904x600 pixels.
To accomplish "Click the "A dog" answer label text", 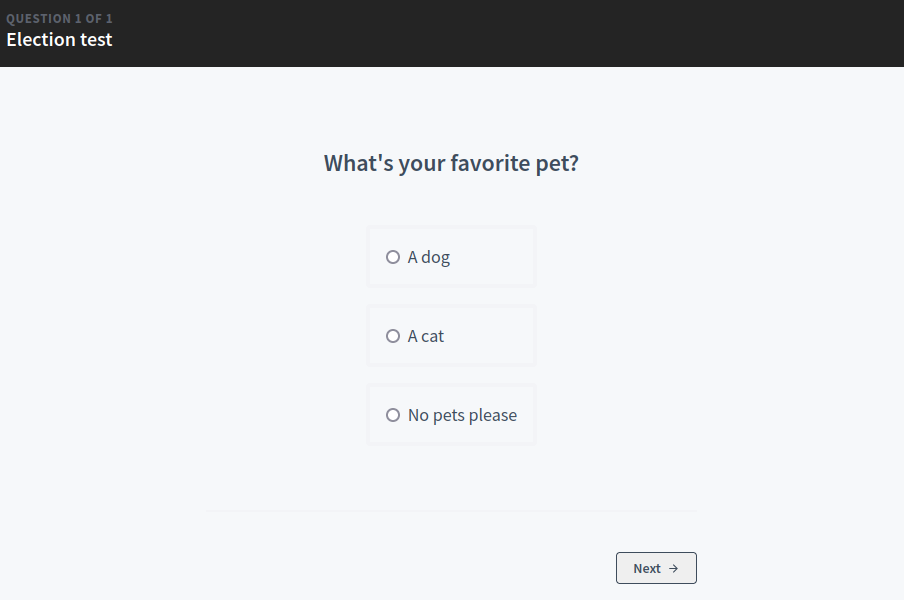I will pyautogui.click(x=429, y=257).
